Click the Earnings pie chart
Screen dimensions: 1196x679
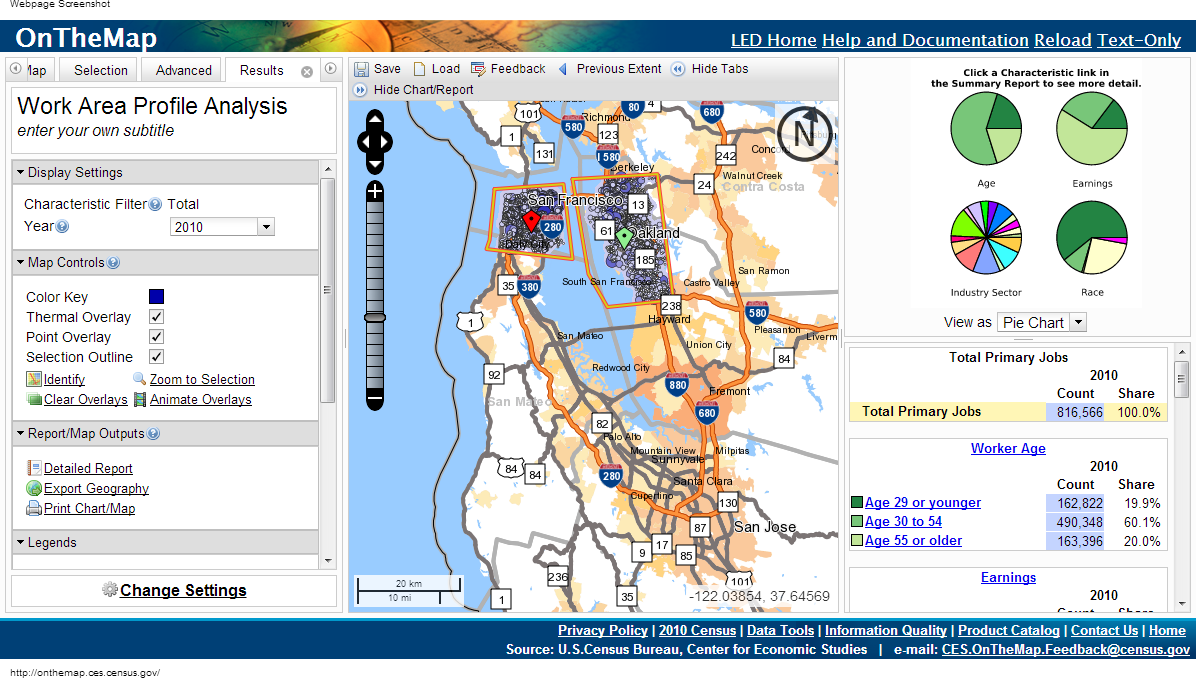click(x=1092, y=128)
